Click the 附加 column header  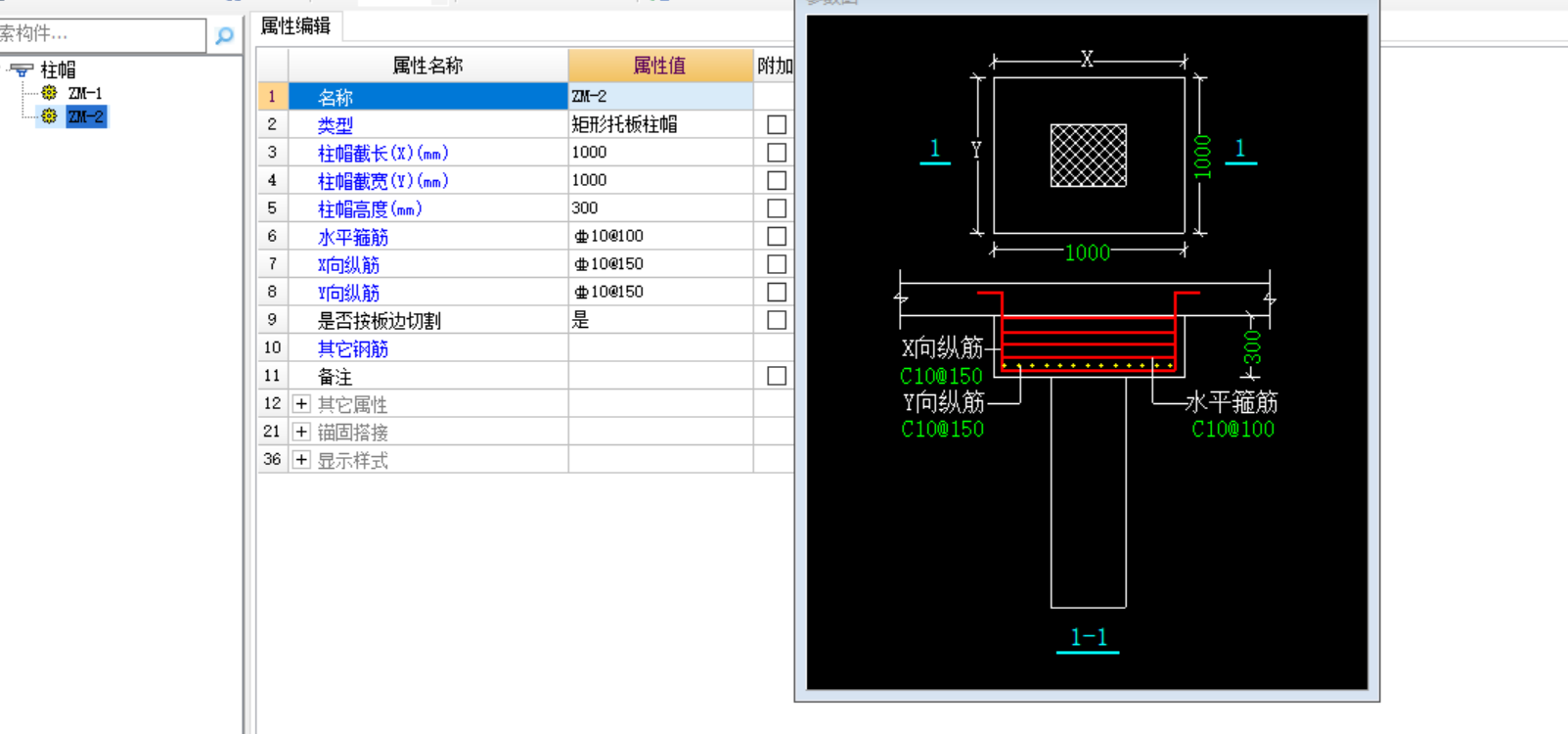775,66
